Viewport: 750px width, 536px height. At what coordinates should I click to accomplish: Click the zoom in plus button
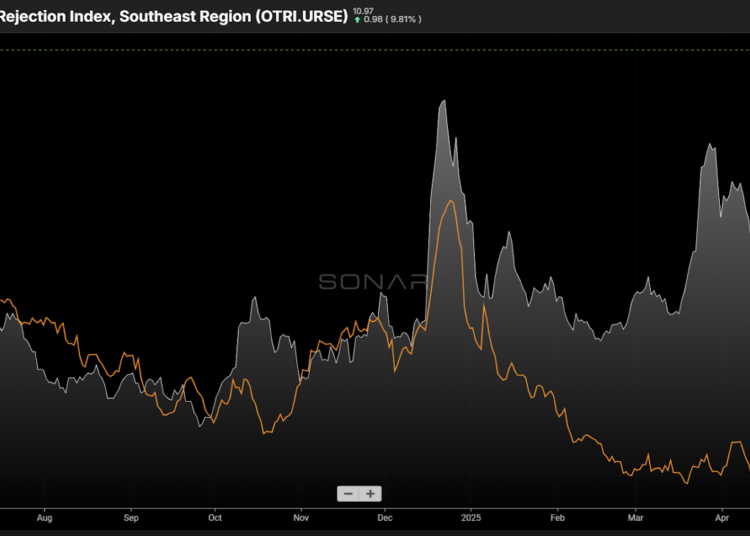click(370, 494)
